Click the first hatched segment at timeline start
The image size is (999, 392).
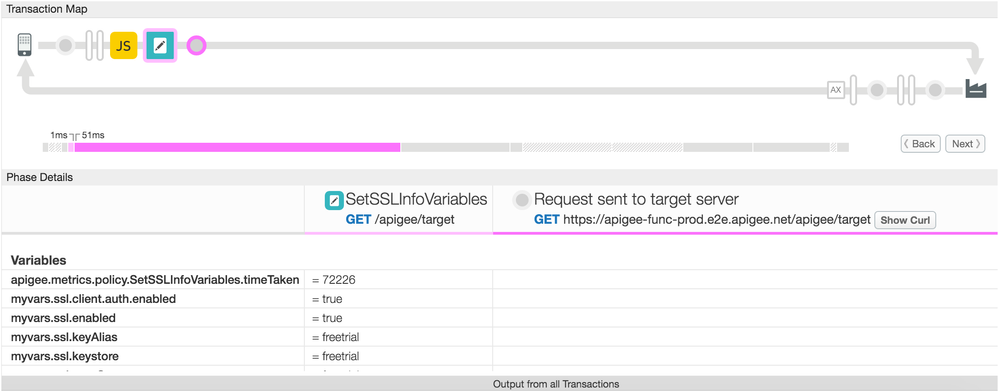pos(56,147)
